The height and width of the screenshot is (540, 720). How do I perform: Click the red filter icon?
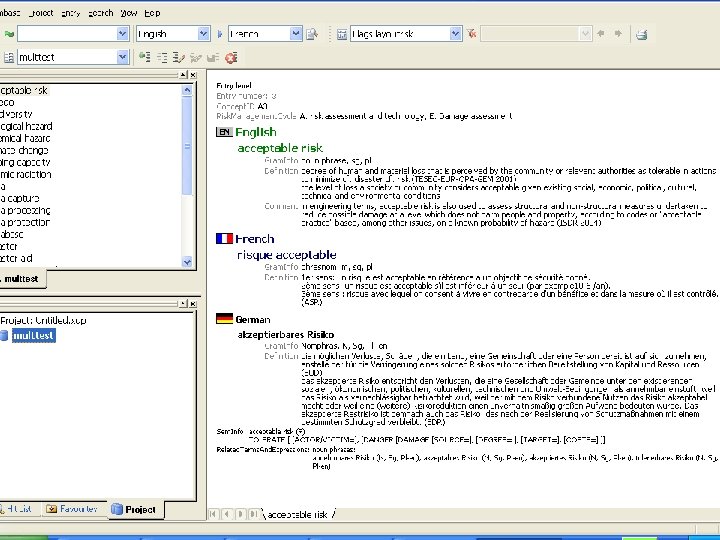471,34
